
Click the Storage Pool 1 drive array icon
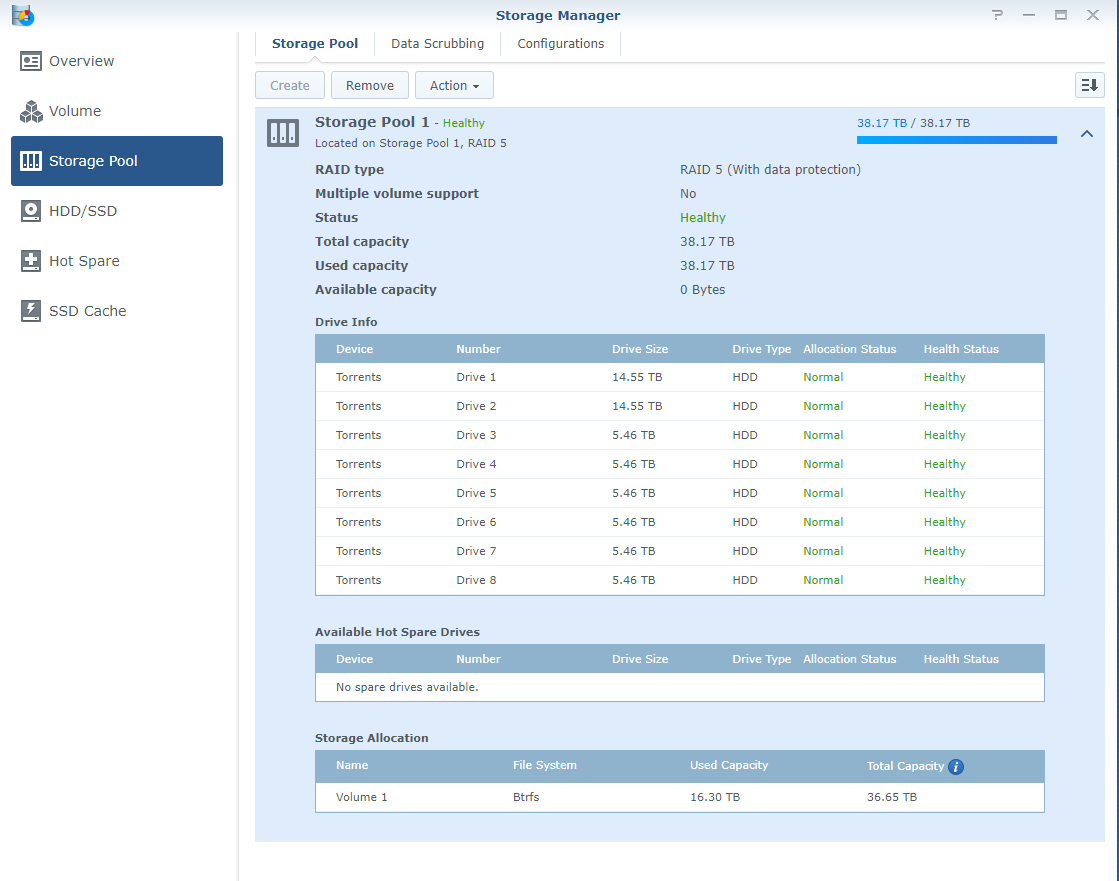click(283, 132)
